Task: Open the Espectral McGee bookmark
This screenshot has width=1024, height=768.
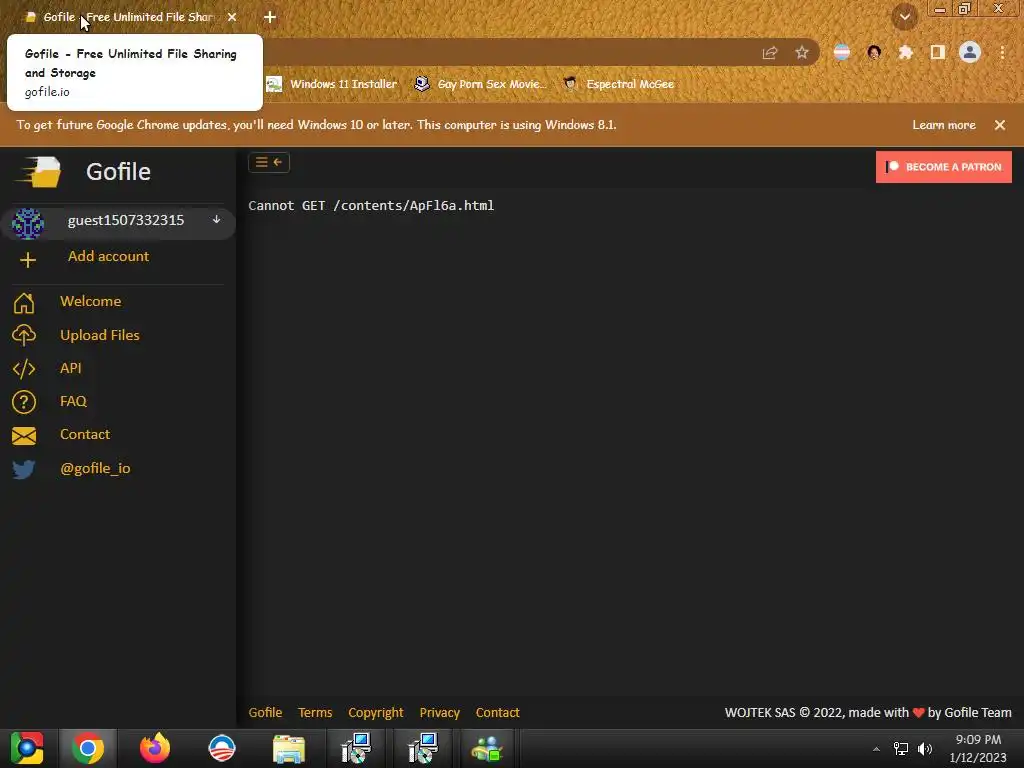Action: pyautogui.click(x=618, y=84)
